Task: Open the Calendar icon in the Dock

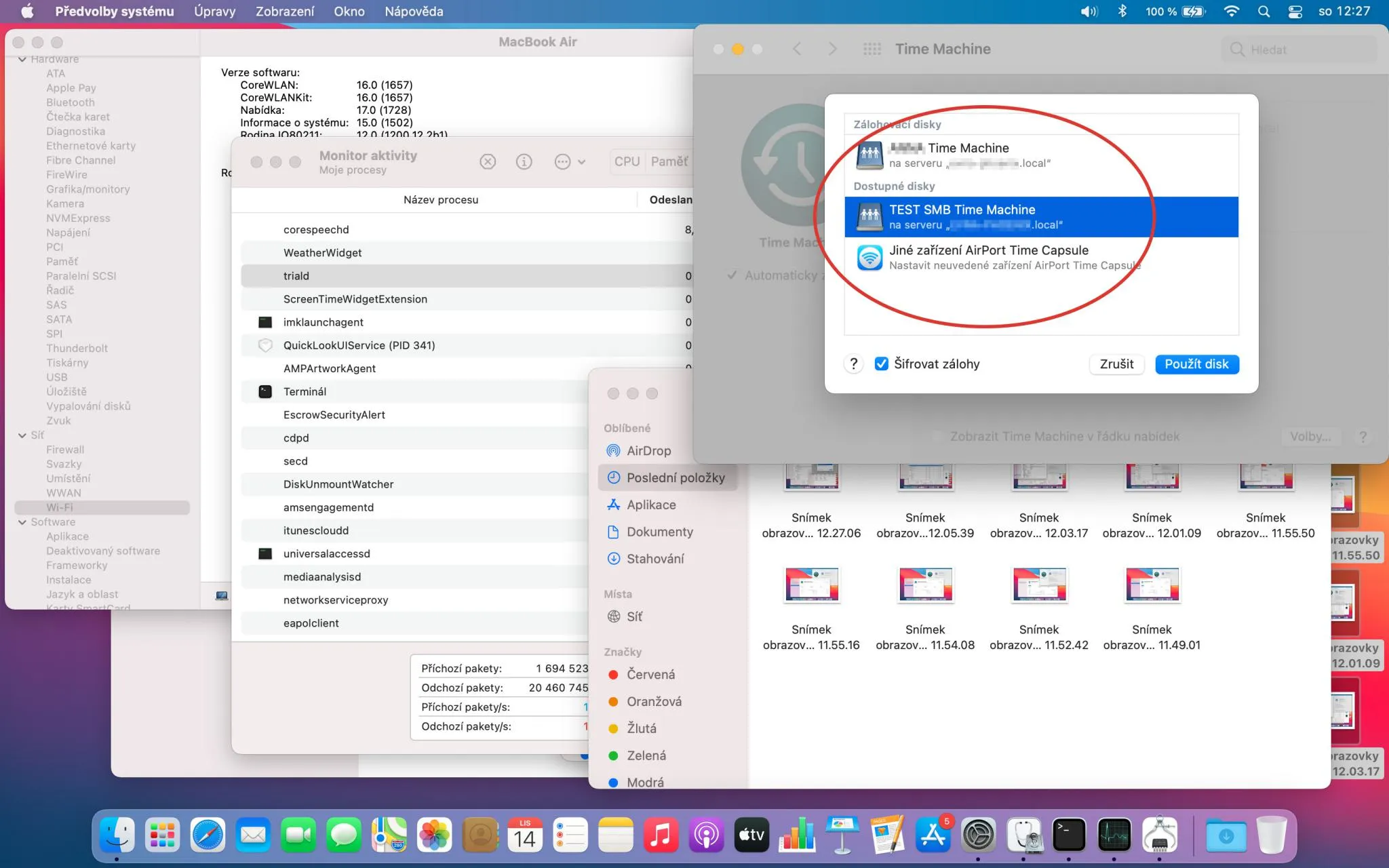Action: click(x=525, y=835)
